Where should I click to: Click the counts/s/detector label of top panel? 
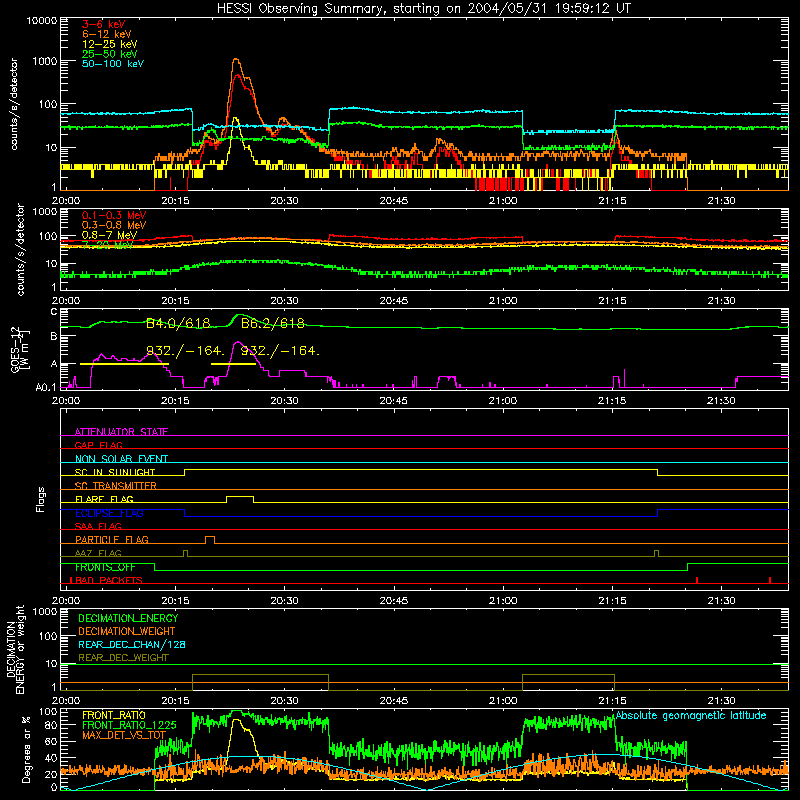pyautogui.click(x=14, y=104)
